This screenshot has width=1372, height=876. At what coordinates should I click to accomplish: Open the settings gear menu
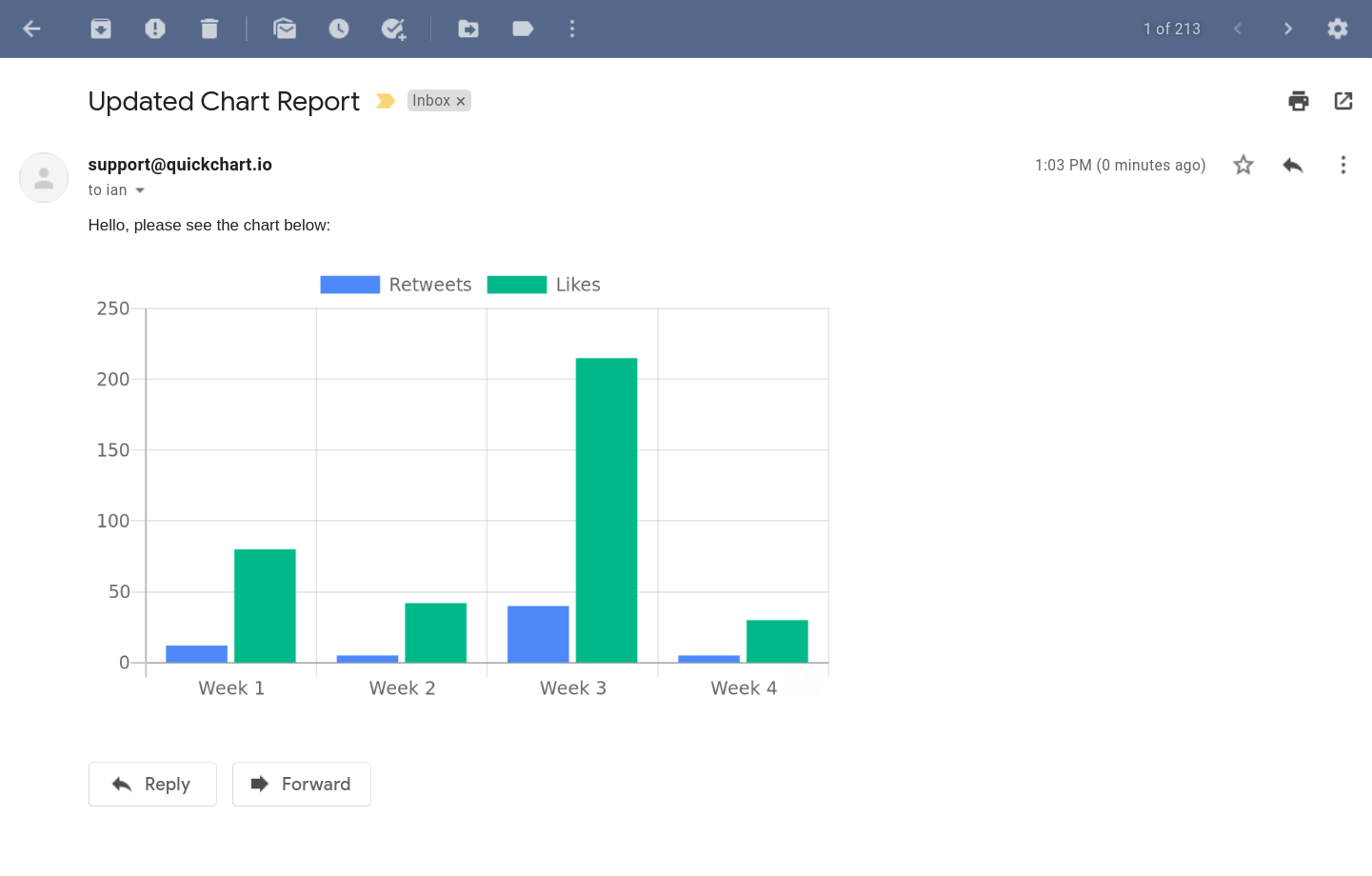coord(1338,29)
